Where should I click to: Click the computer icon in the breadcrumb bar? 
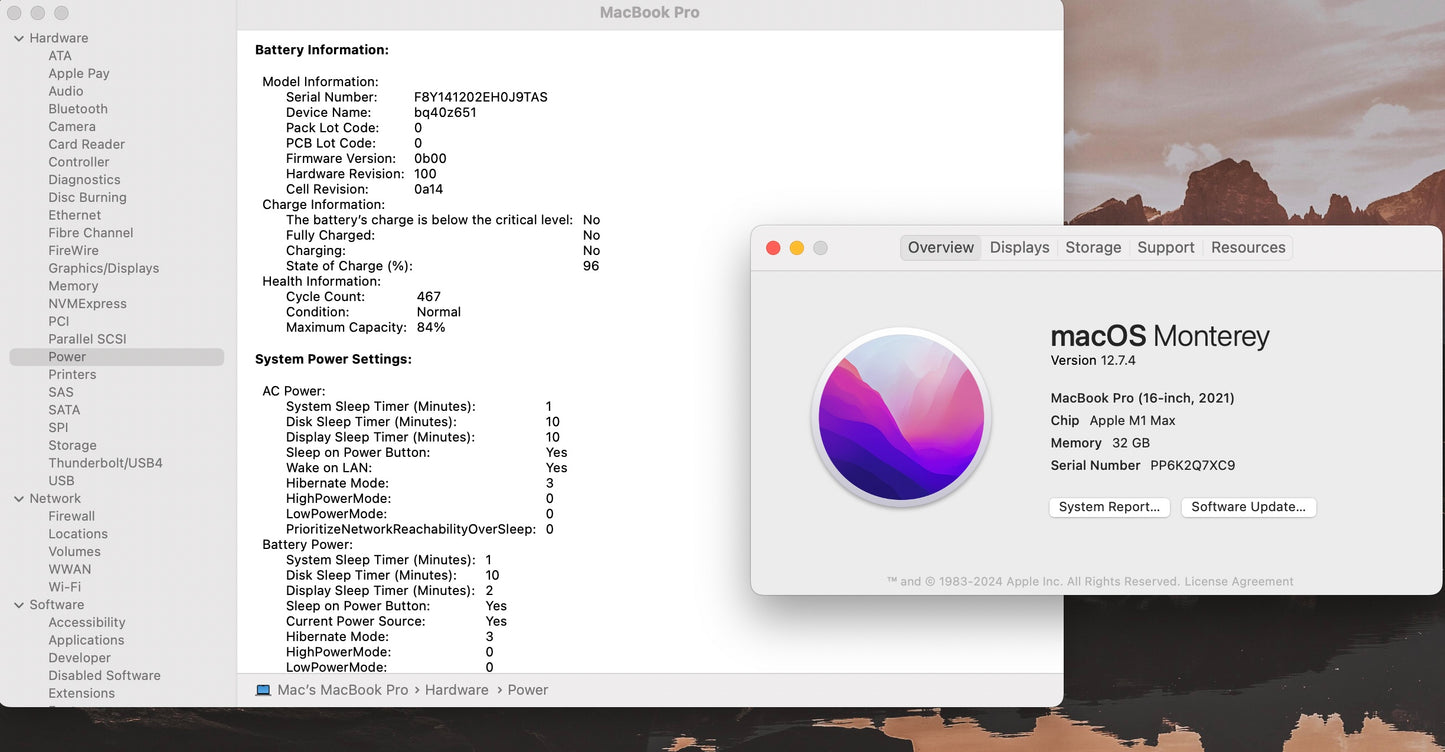click(x=262, y=690)
